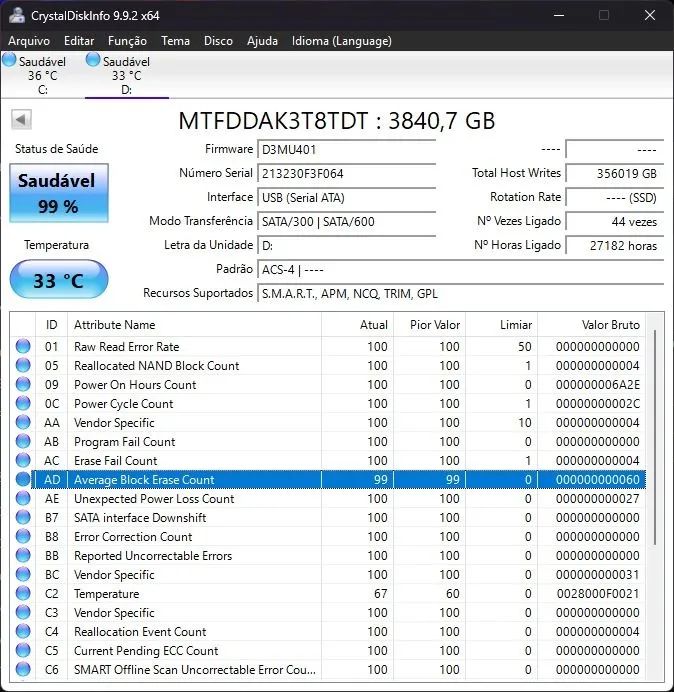Click the Padrão field ACS-4

pyautogui.click(x=460, y=269)
